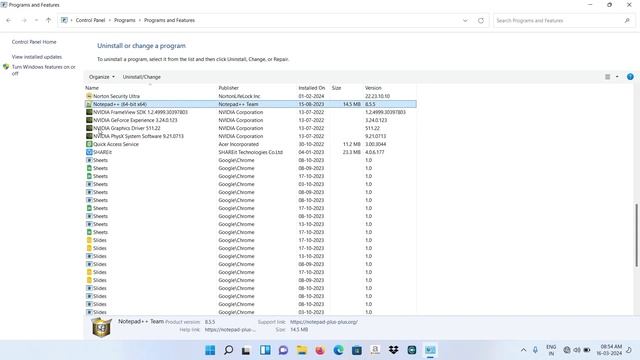The image size is (640, 360).
Task: Select Notepad++ (64-bit x64) row
Action: 251,104
